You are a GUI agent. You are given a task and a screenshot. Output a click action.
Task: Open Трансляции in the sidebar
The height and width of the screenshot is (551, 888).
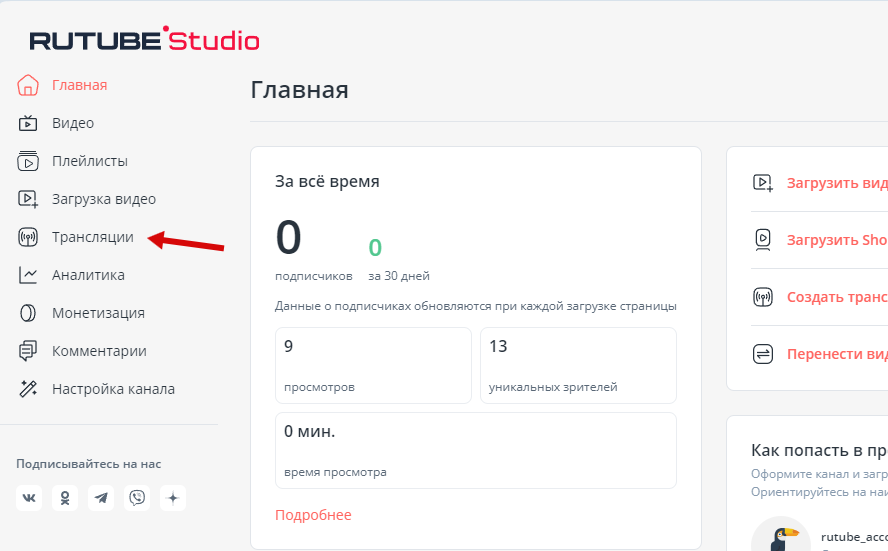93,237
